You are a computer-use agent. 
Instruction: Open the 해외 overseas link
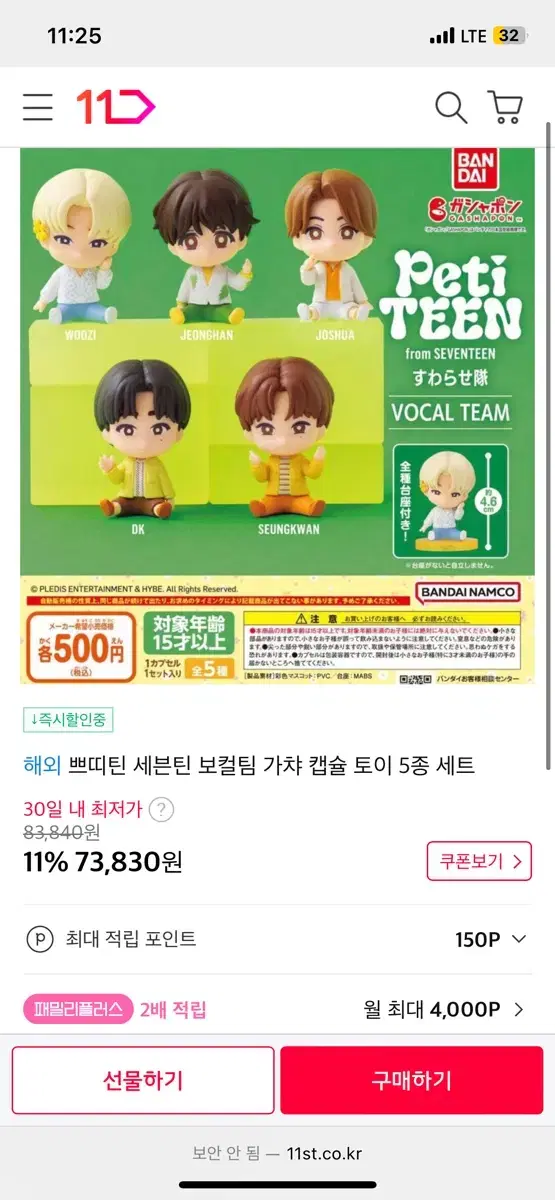click(x=42, y=765)
